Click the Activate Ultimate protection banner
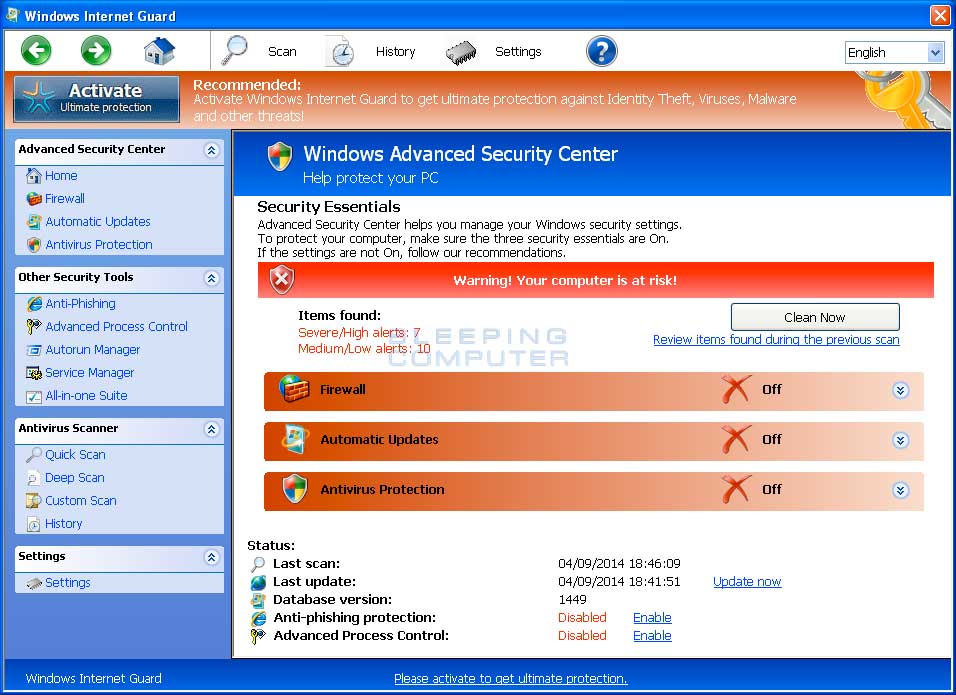The height and width of the screenshot is (695, 956). [95, 98]
